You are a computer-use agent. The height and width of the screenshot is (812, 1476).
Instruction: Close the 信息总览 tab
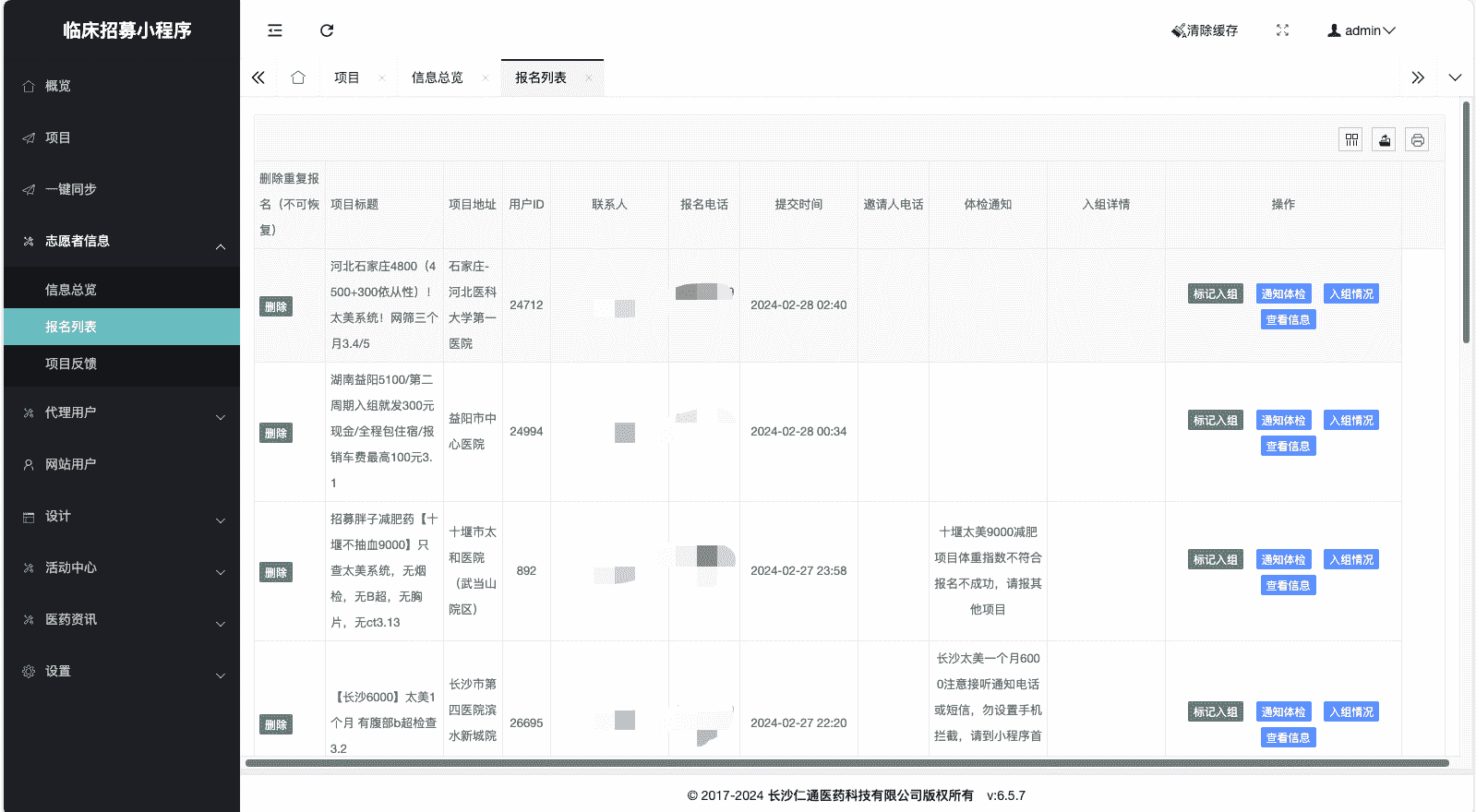486,78
